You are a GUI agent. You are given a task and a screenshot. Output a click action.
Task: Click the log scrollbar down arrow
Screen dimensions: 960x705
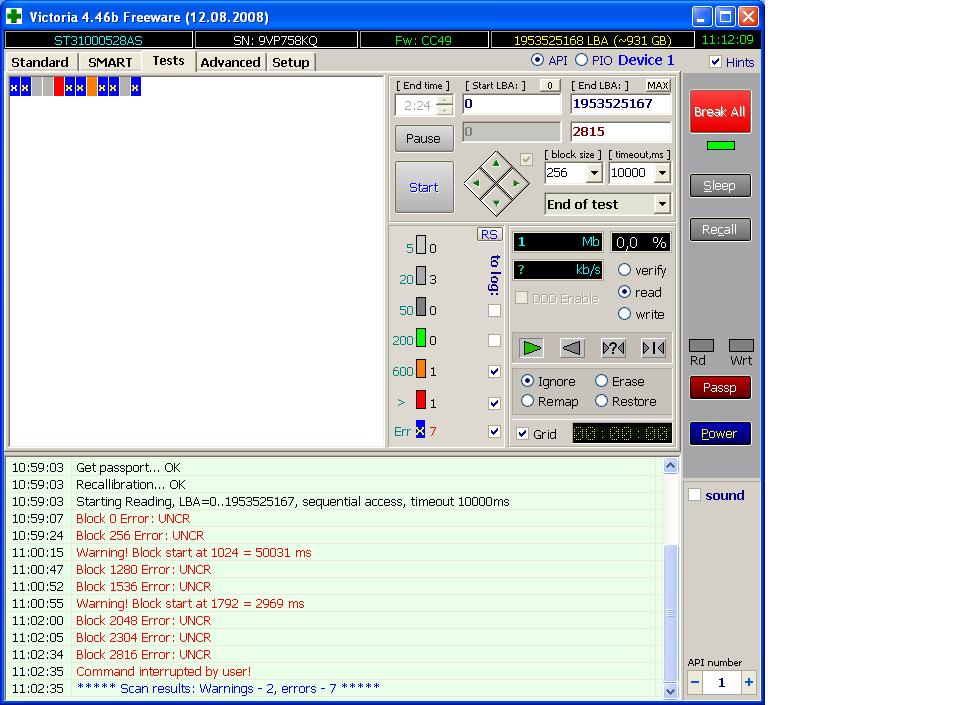[670, 691]
